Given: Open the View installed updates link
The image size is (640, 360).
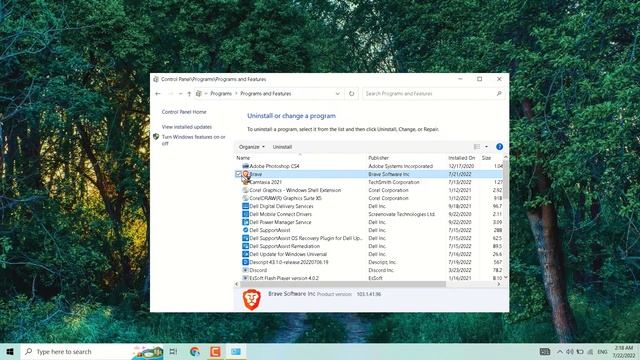Looking at the screenshot, I should tap(187, 127).
